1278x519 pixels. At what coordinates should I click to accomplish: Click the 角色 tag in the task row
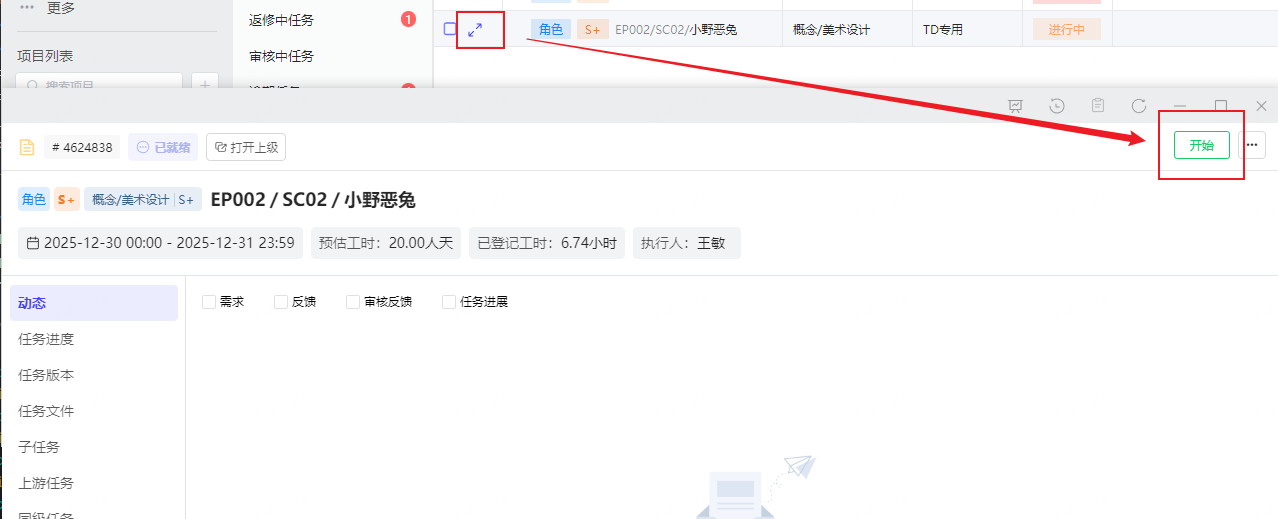tap(551, 29)
